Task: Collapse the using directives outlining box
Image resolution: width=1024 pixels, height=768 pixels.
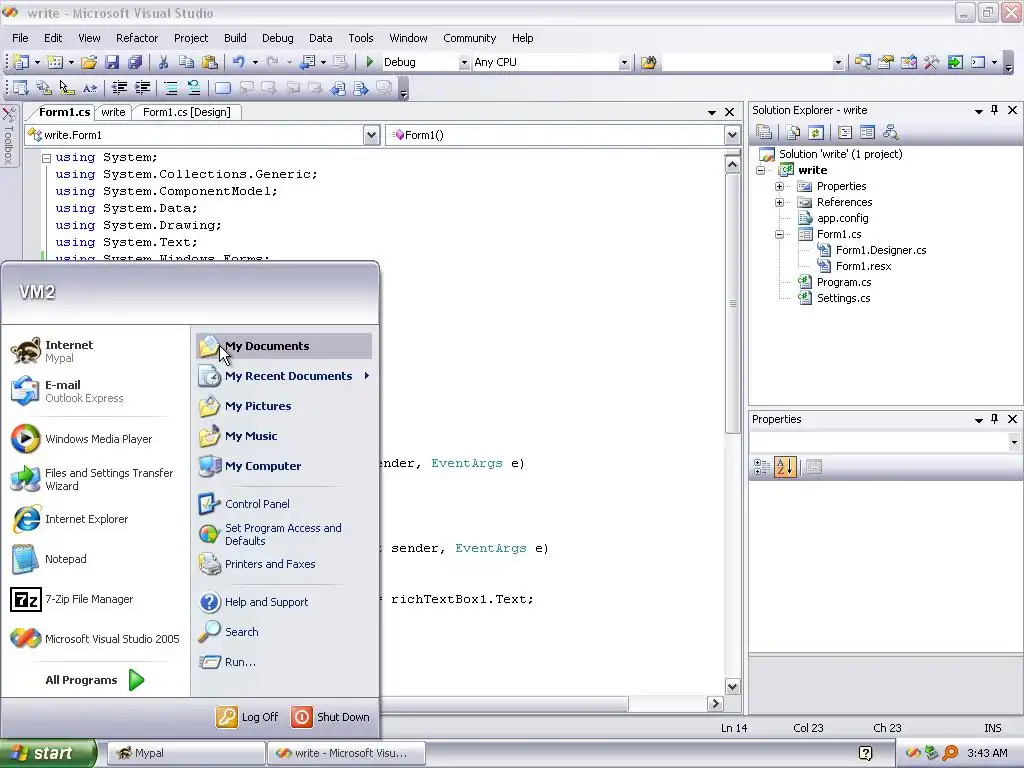Action: (46, 157)
